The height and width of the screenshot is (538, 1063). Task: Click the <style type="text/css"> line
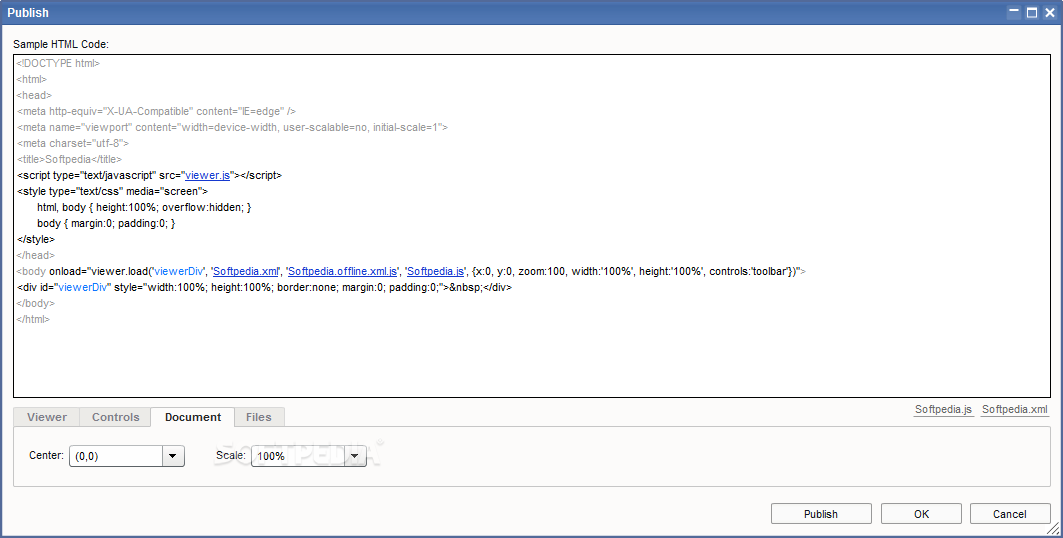113,191
